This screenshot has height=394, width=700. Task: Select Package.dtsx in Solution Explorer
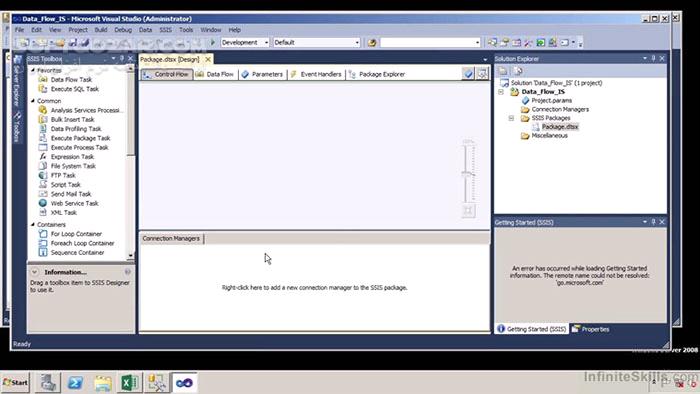560,127
